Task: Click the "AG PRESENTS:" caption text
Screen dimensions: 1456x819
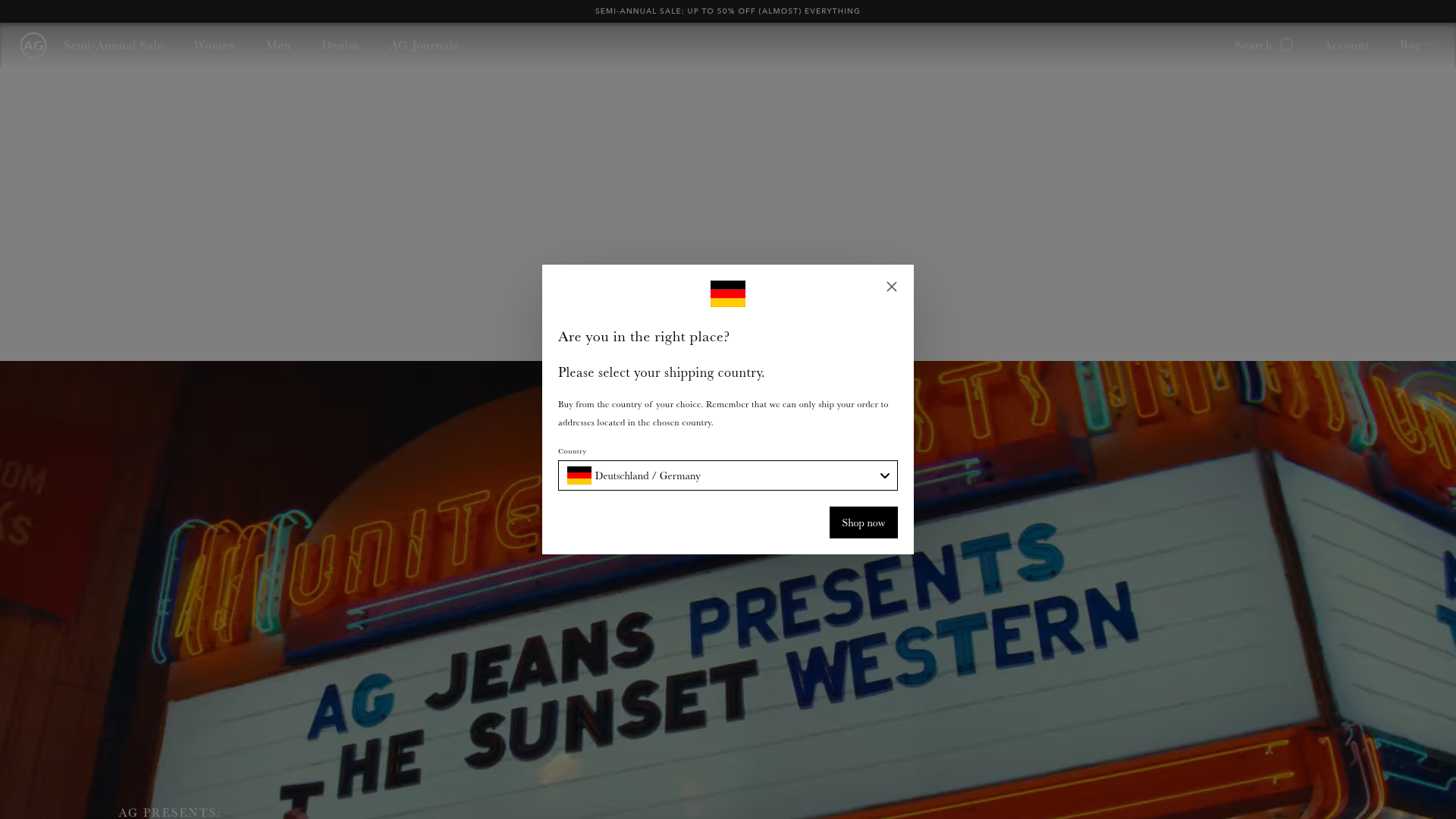Action: [x=170, y=812]
